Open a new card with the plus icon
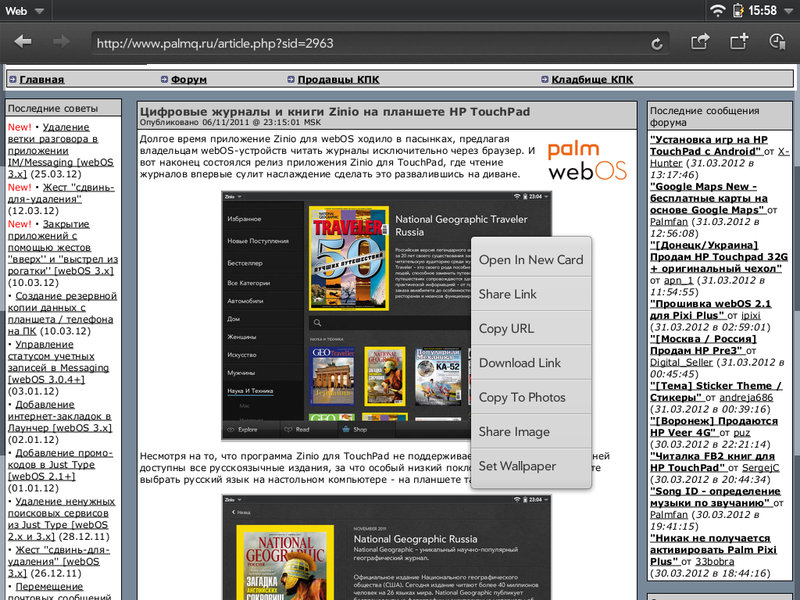The width and height of the screenshot is (800, 600). pyautogui.click(x=738, y=42)
